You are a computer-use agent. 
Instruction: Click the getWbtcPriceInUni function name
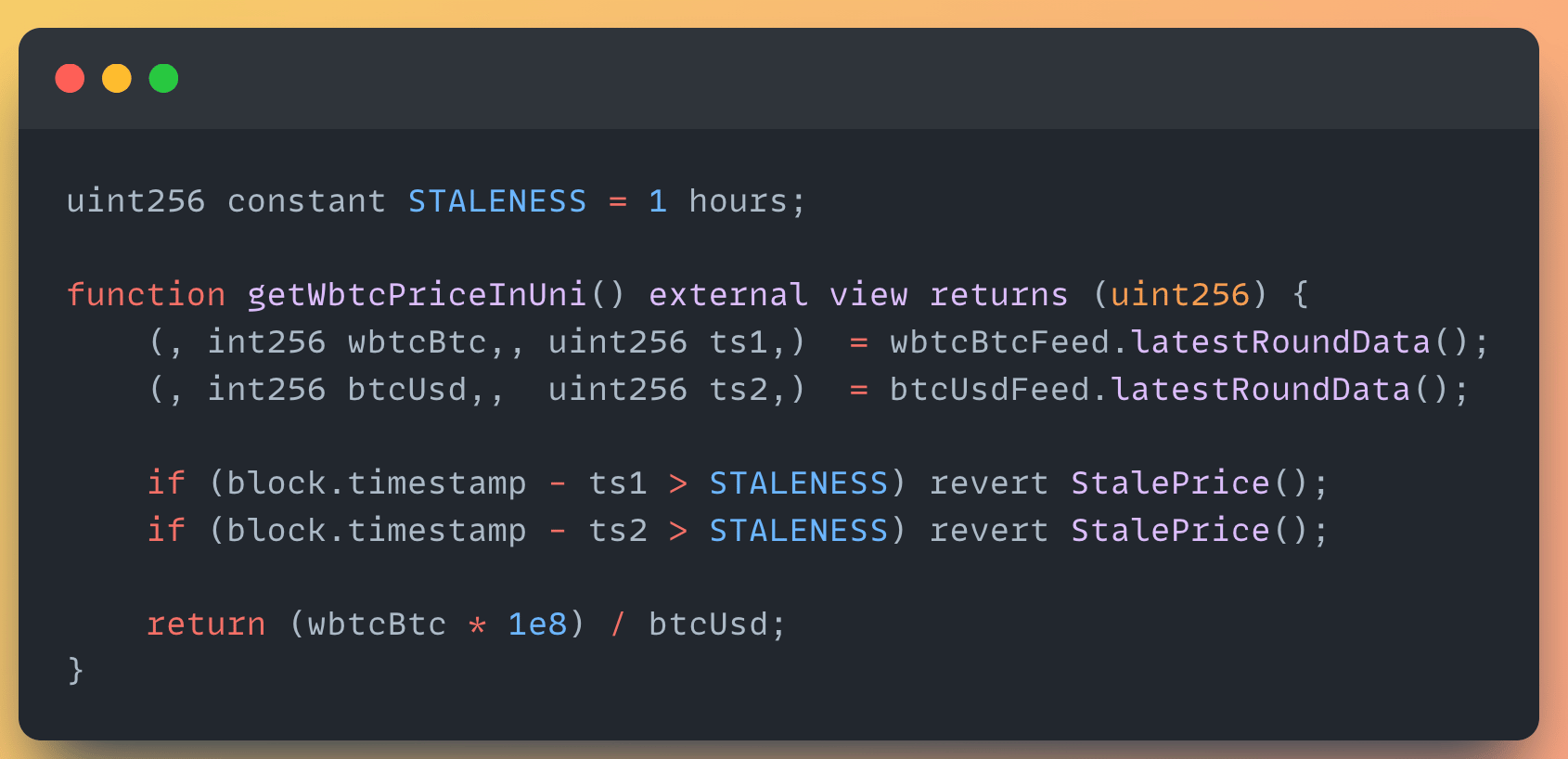(x=417, y=295)
